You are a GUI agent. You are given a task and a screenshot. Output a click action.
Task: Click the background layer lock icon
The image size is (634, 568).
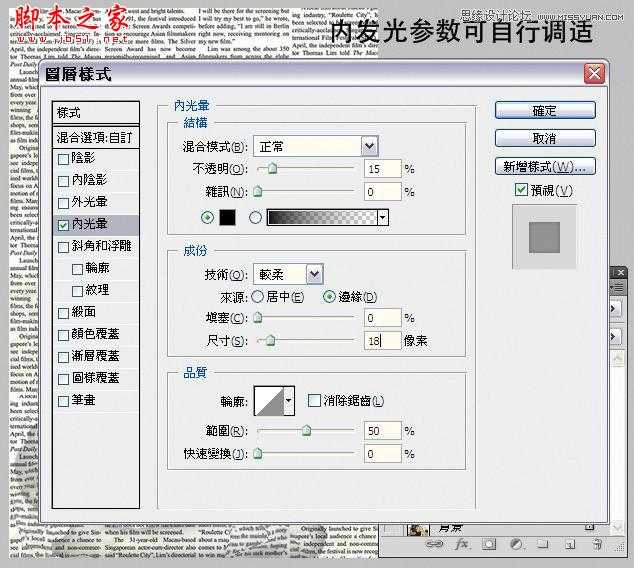(x=590, y=527)
